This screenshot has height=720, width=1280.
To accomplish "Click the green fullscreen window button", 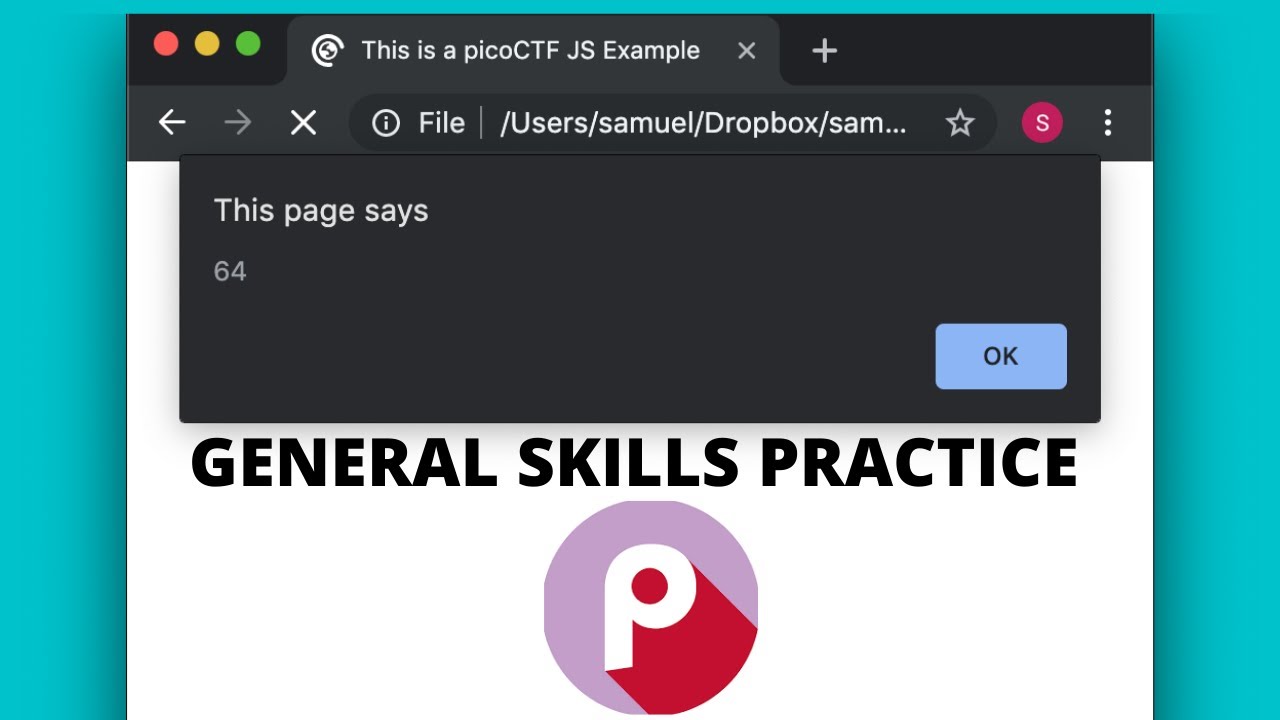I will [x=248, y=44].
